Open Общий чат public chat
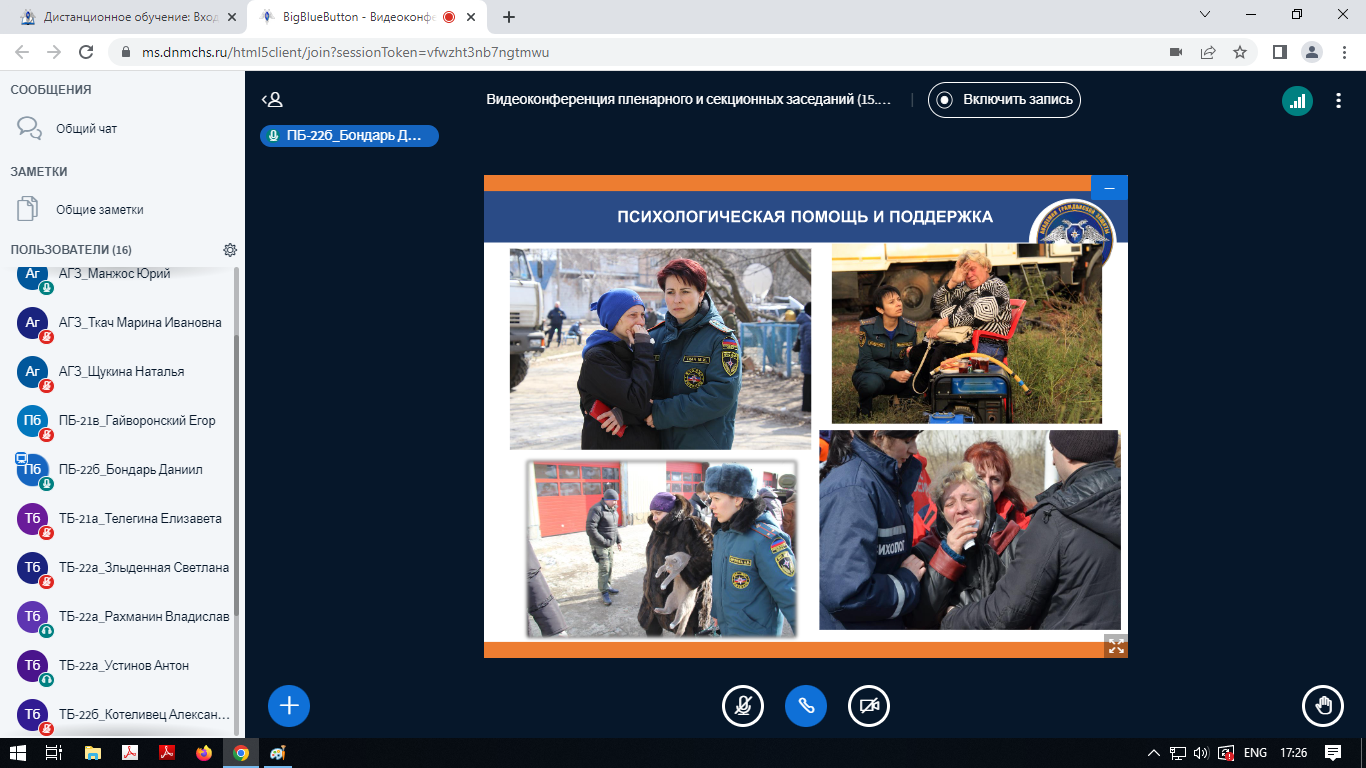Screen dimensions: 1366x768 [86, 129]
